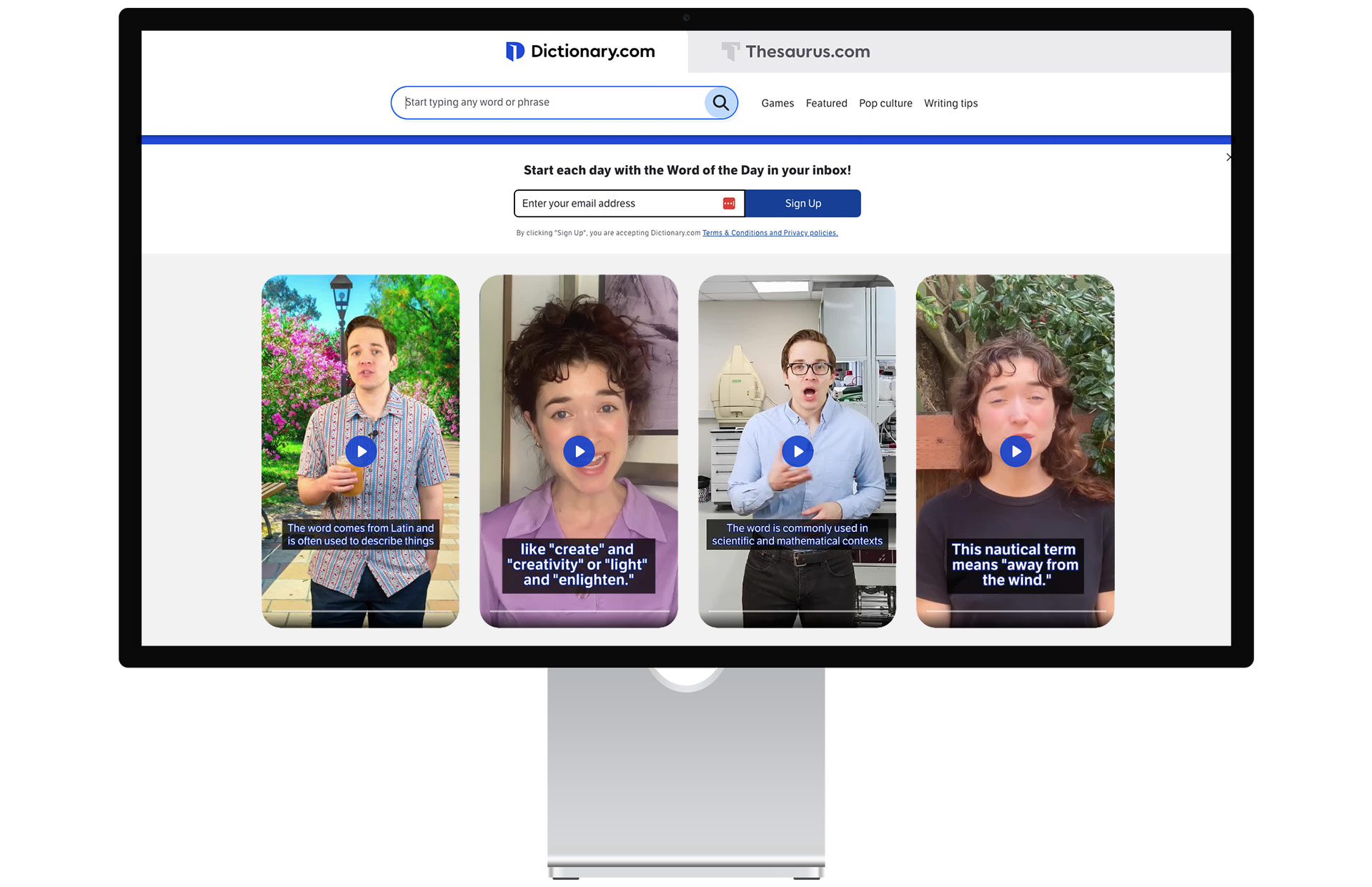Screen dimensions: 1372x887
Task: Play the scientific and mathematical contexts video
Action: [797, 452]
